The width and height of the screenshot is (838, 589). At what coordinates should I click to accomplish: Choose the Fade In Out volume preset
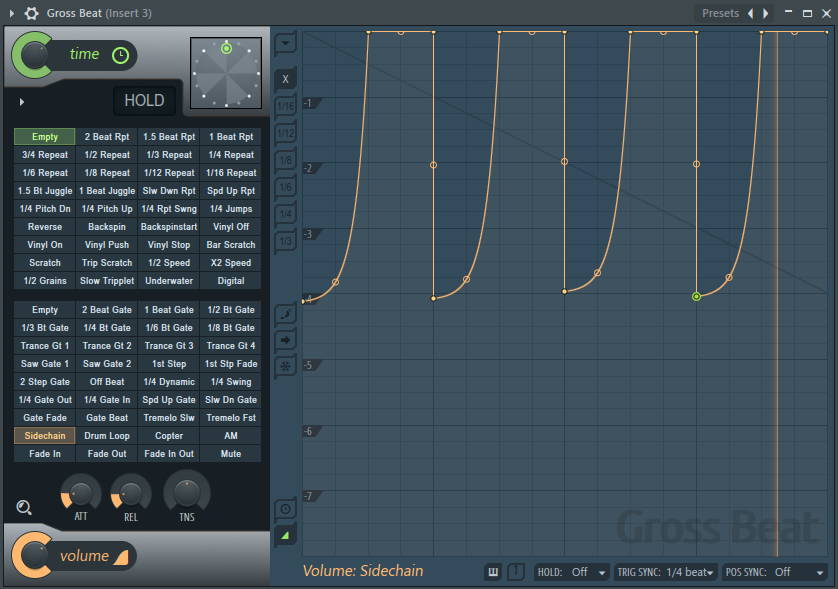(169, 454)
